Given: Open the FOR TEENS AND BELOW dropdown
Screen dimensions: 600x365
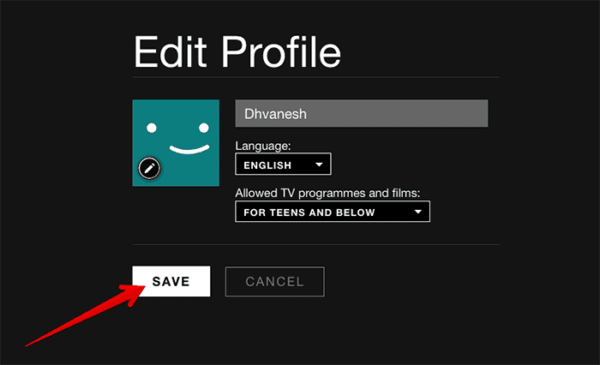Looking at the screenshot, I should point(333,211).
